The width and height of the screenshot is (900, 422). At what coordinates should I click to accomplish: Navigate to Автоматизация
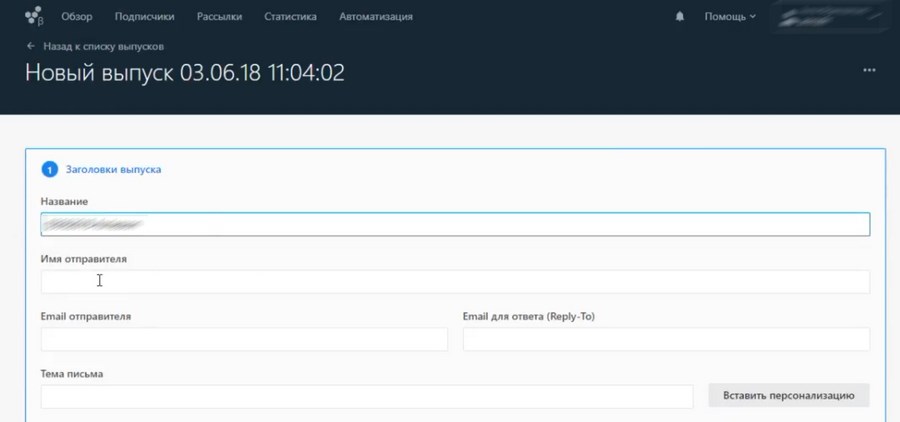[375, 17]
